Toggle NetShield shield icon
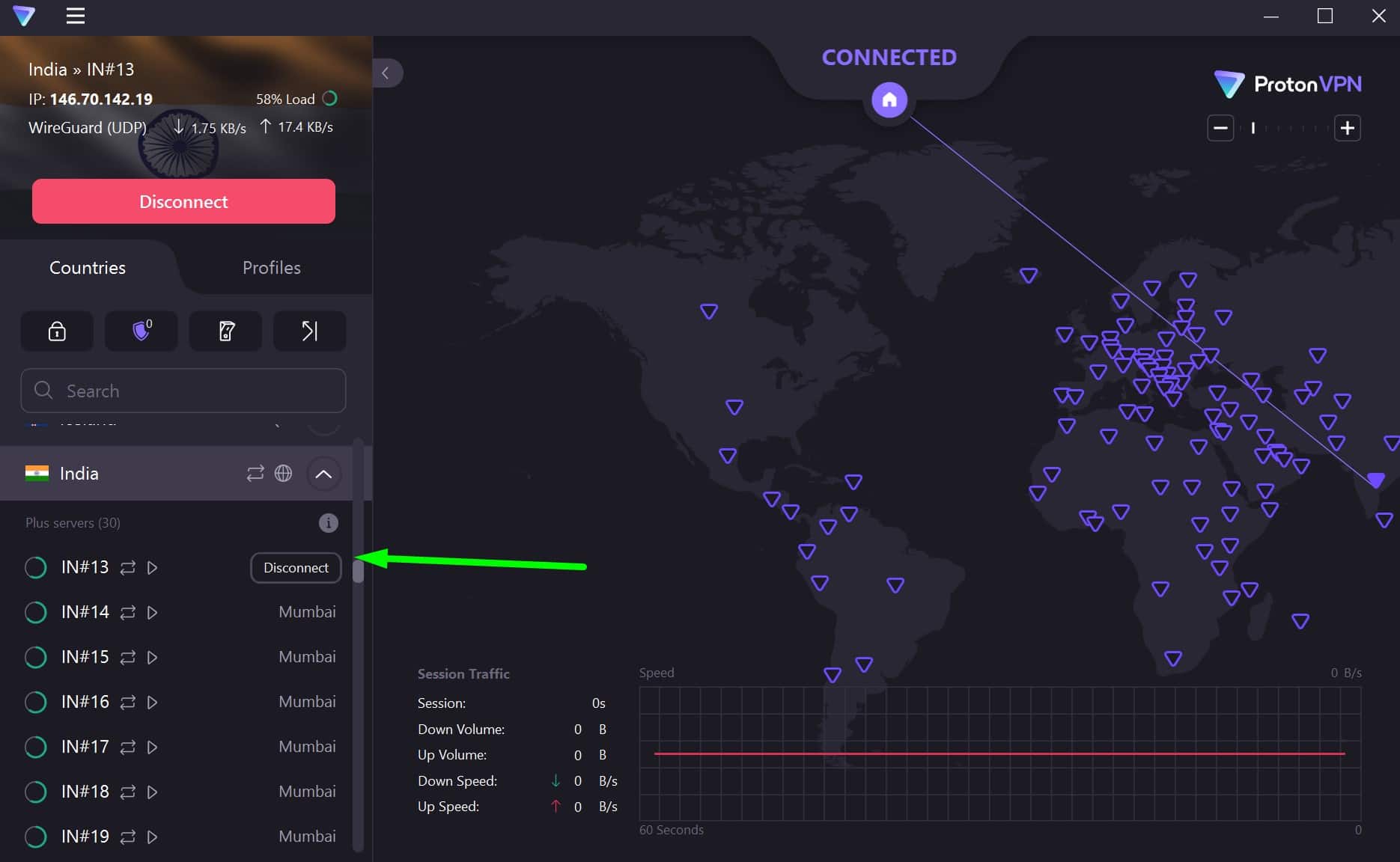This screenshot has height=862, width=1400. [x=141, y=331]
